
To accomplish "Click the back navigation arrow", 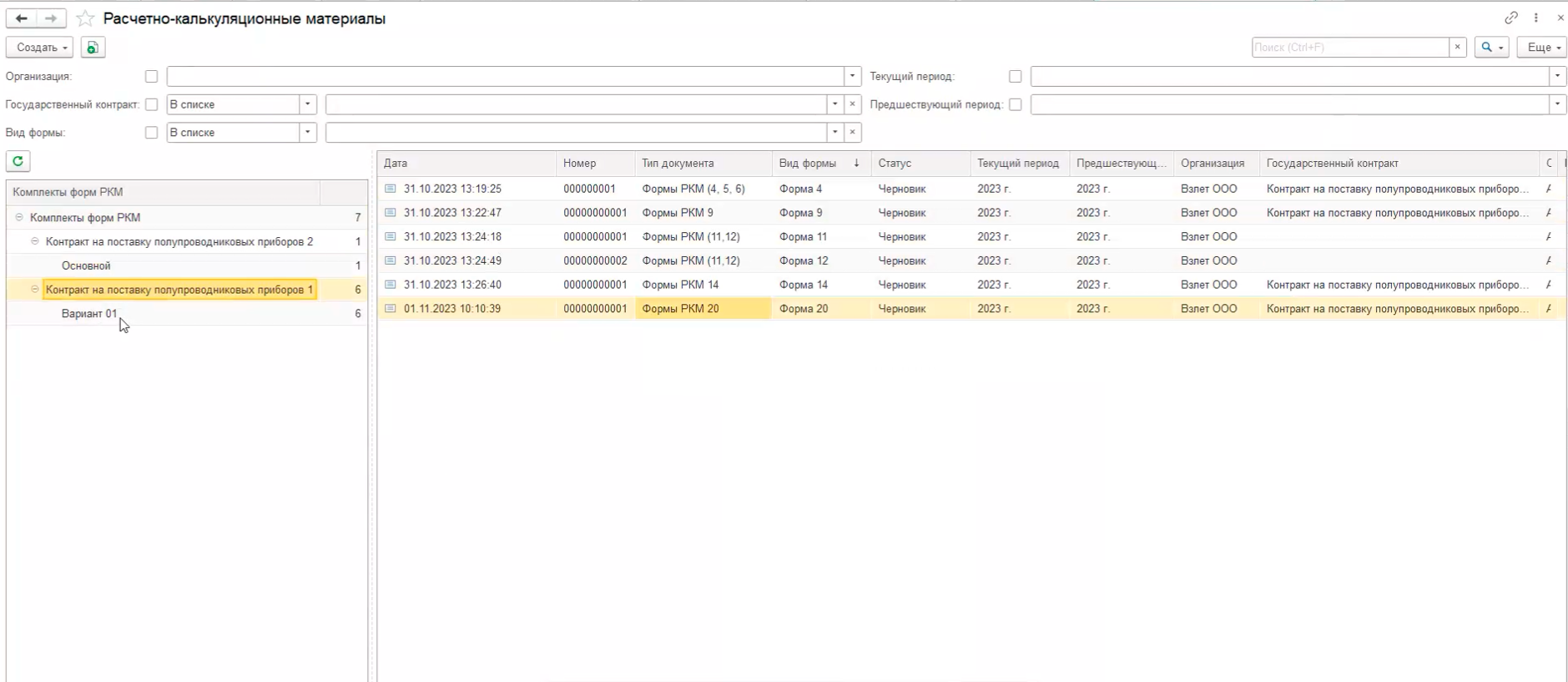I will (x=22, y=18).
